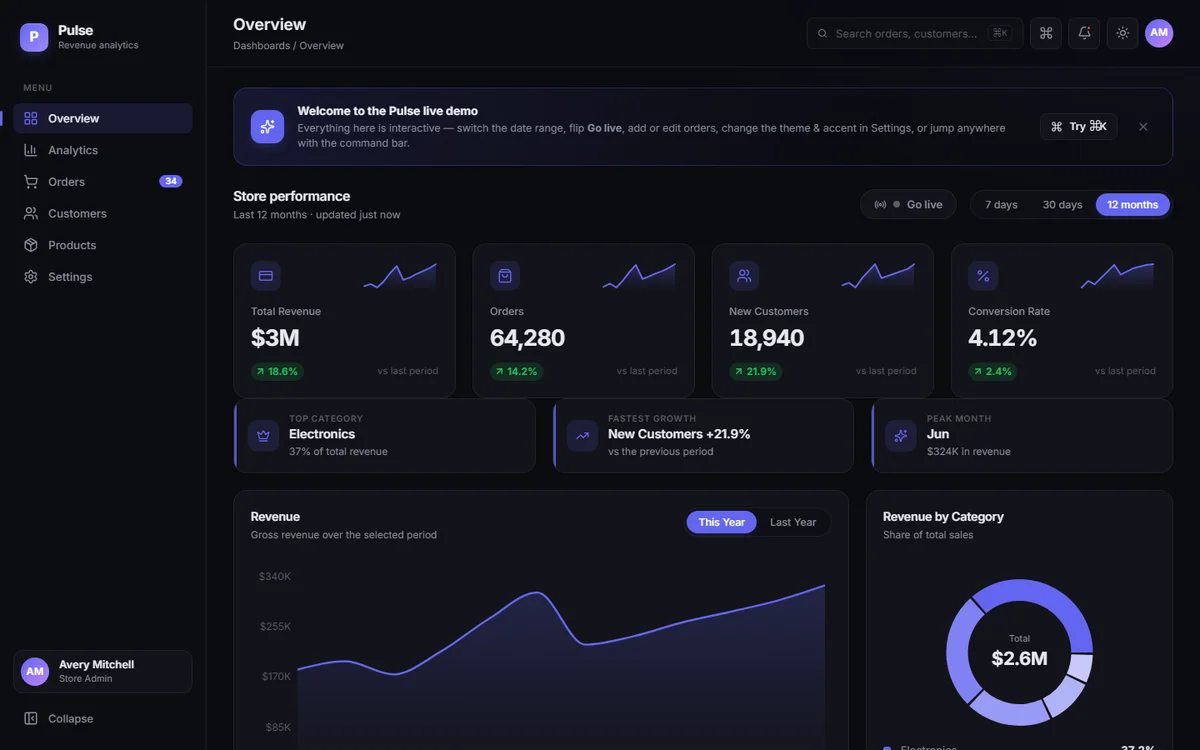Collapse the sidebar
Image resolution: width=1200 pixels, height=750 pixels.
[103, 718]
